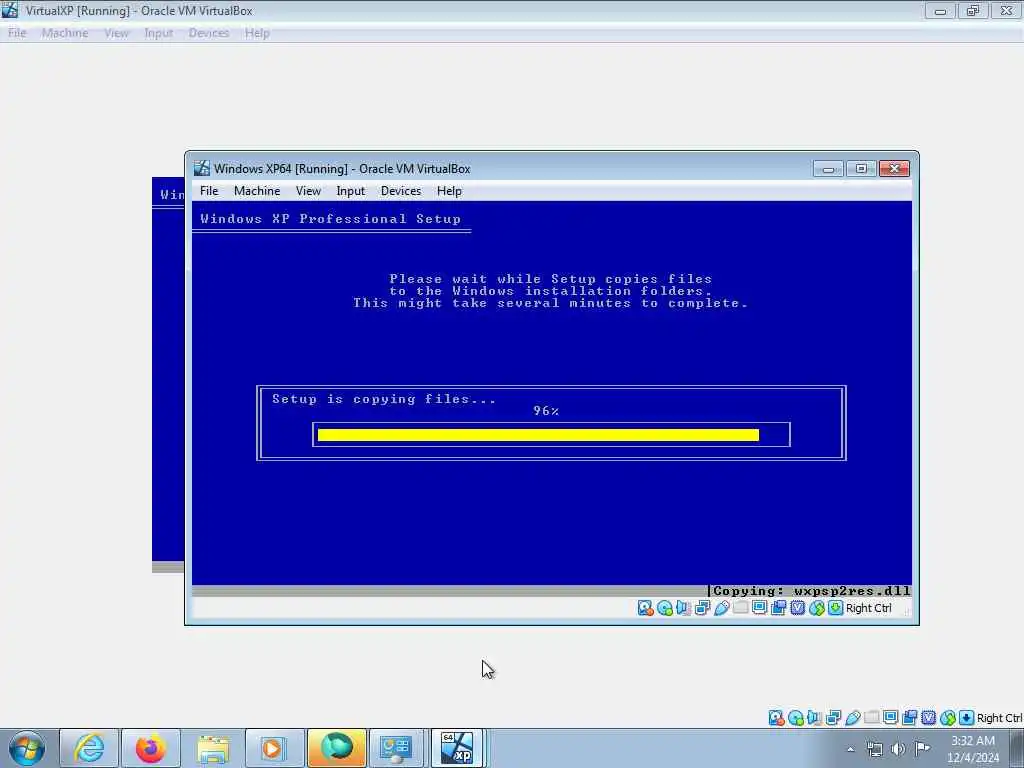Image resolution: width=1024 pixels, height=768 pixels.
Task: Click the Windows XP64 window title bar
Action: (503, 168)
